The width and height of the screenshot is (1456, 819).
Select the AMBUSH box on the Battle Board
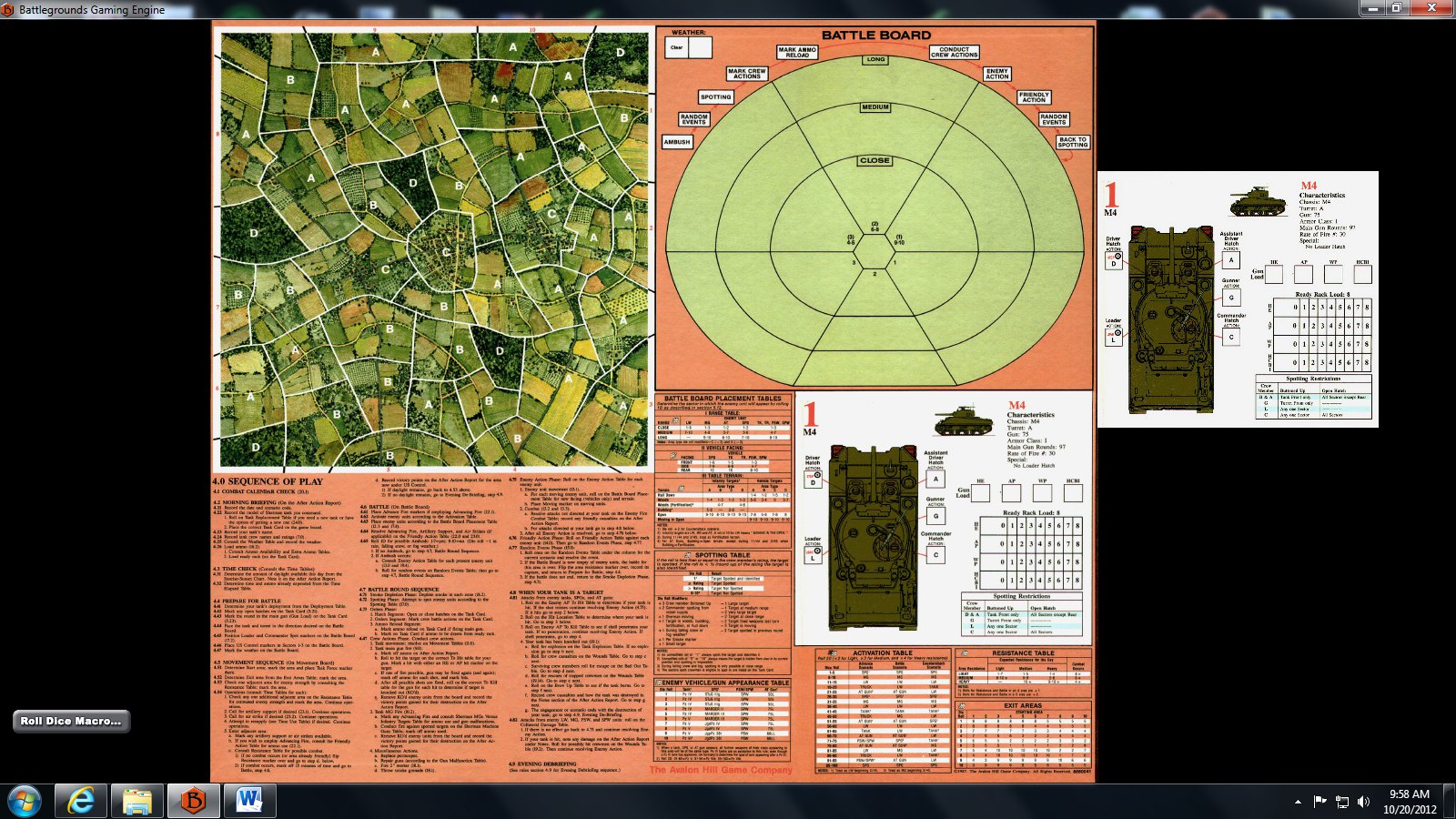[x=677, y=142]
